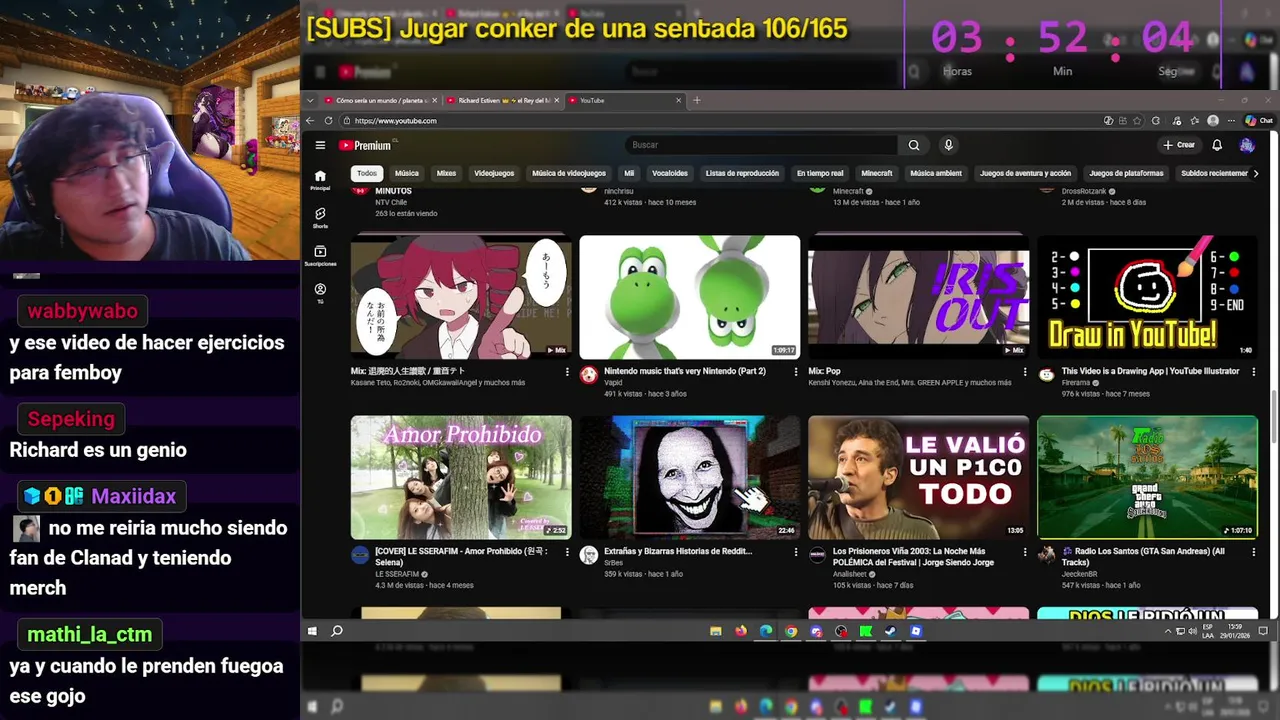
Task: Open the tab search dropdown in browser
Action: (310, 100)
